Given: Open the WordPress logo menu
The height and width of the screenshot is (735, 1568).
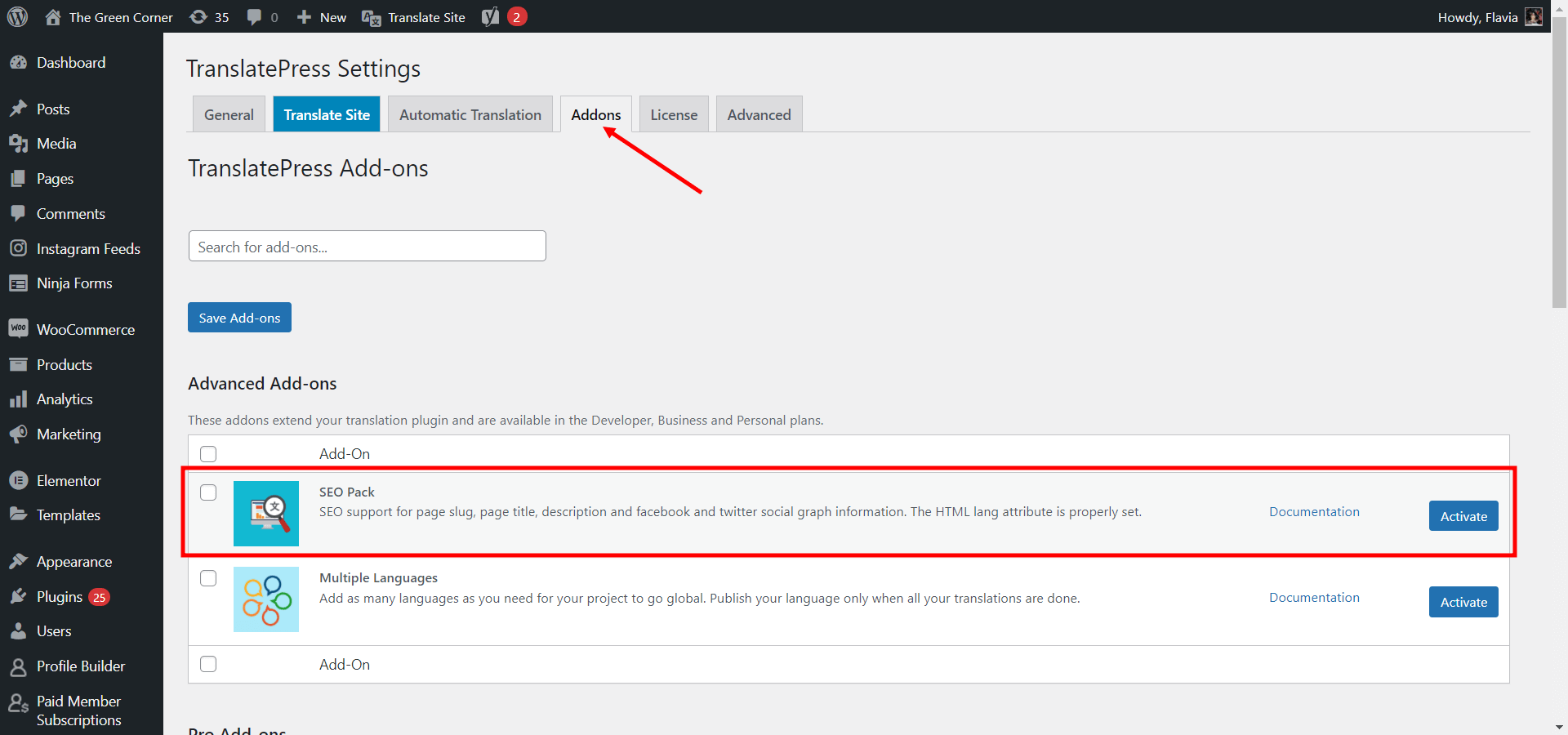Looking at the screenshot, I should tap(18, 17).
